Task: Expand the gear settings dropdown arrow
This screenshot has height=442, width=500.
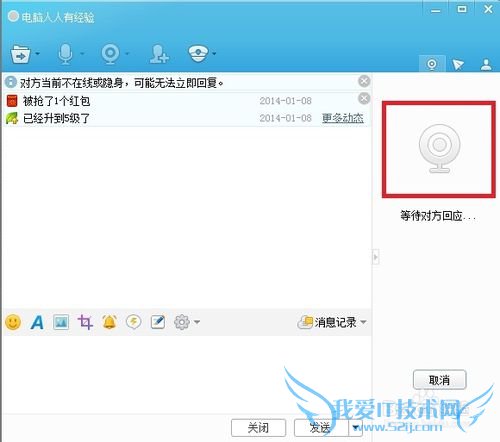Action: point(197,322)
